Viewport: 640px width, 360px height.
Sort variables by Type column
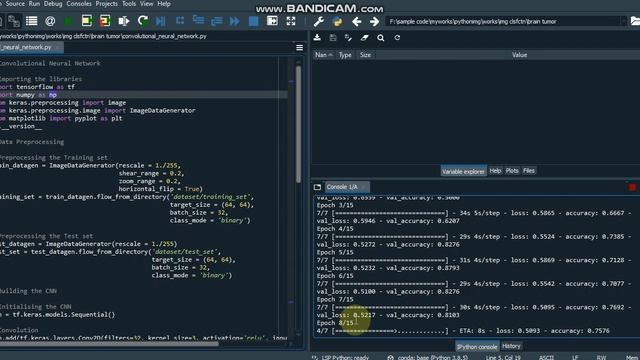point(345,55)
